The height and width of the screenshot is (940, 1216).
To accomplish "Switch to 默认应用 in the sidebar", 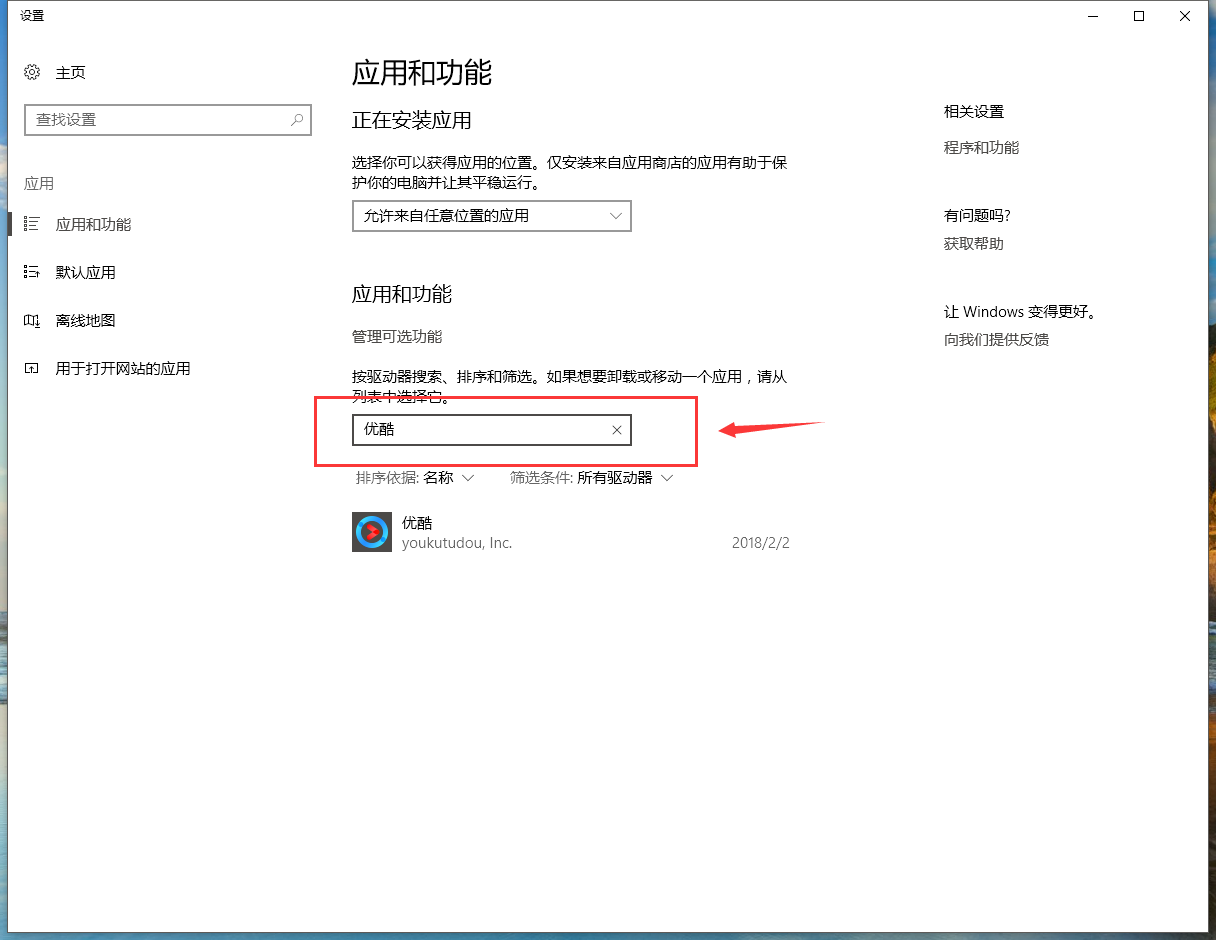I will 83,272.
